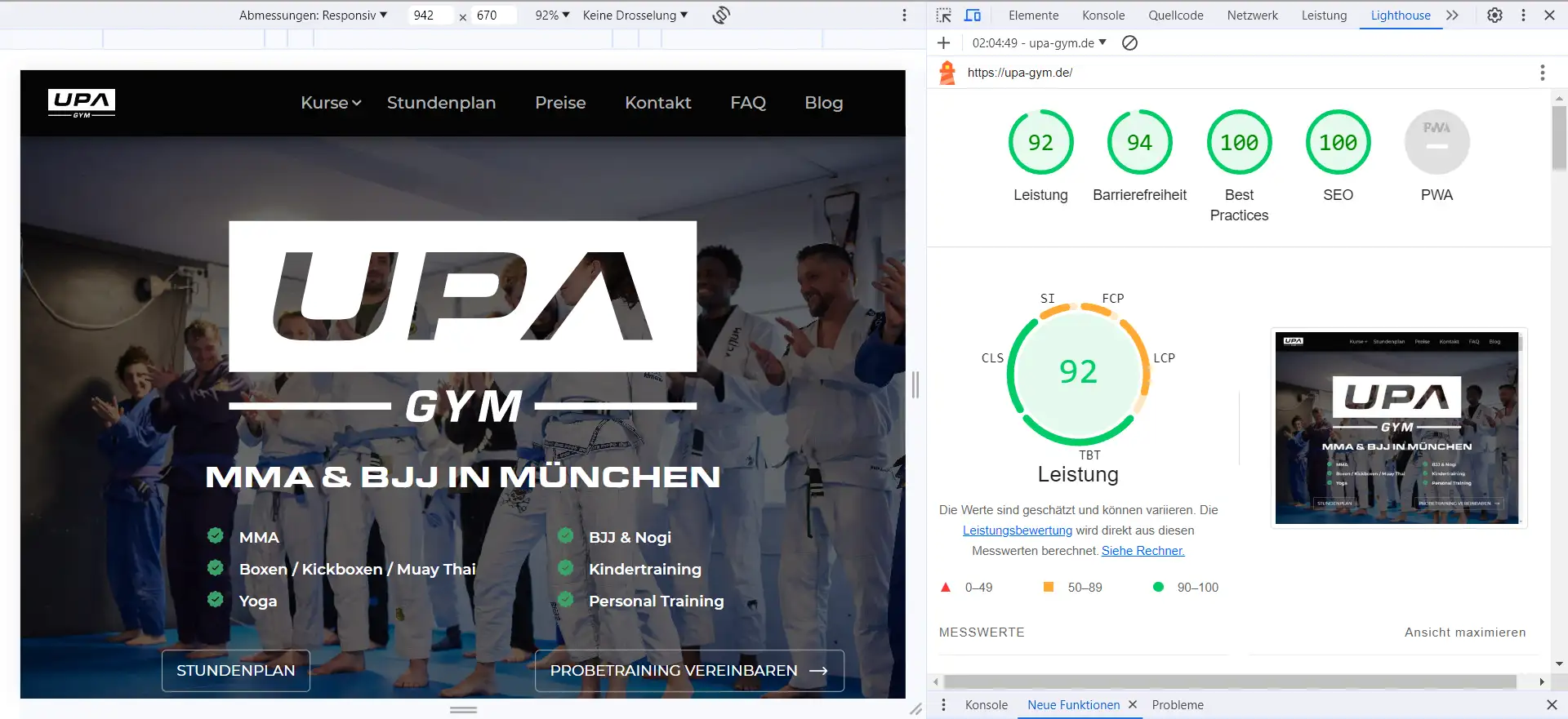Open the report selector 02:04:49 dropdown
1568x719 pixels.
tap(1039, 43)
